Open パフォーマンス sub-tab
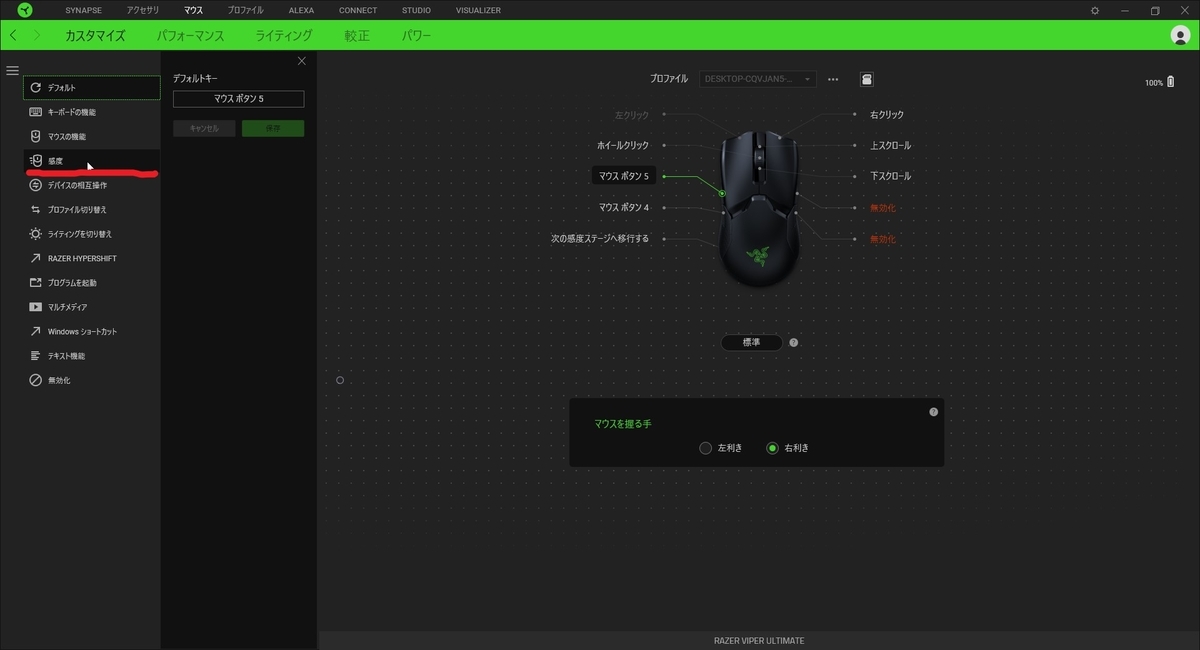The width and height of the screenshot is (1200, 650). pyautogui.click(x=190, y=35)
